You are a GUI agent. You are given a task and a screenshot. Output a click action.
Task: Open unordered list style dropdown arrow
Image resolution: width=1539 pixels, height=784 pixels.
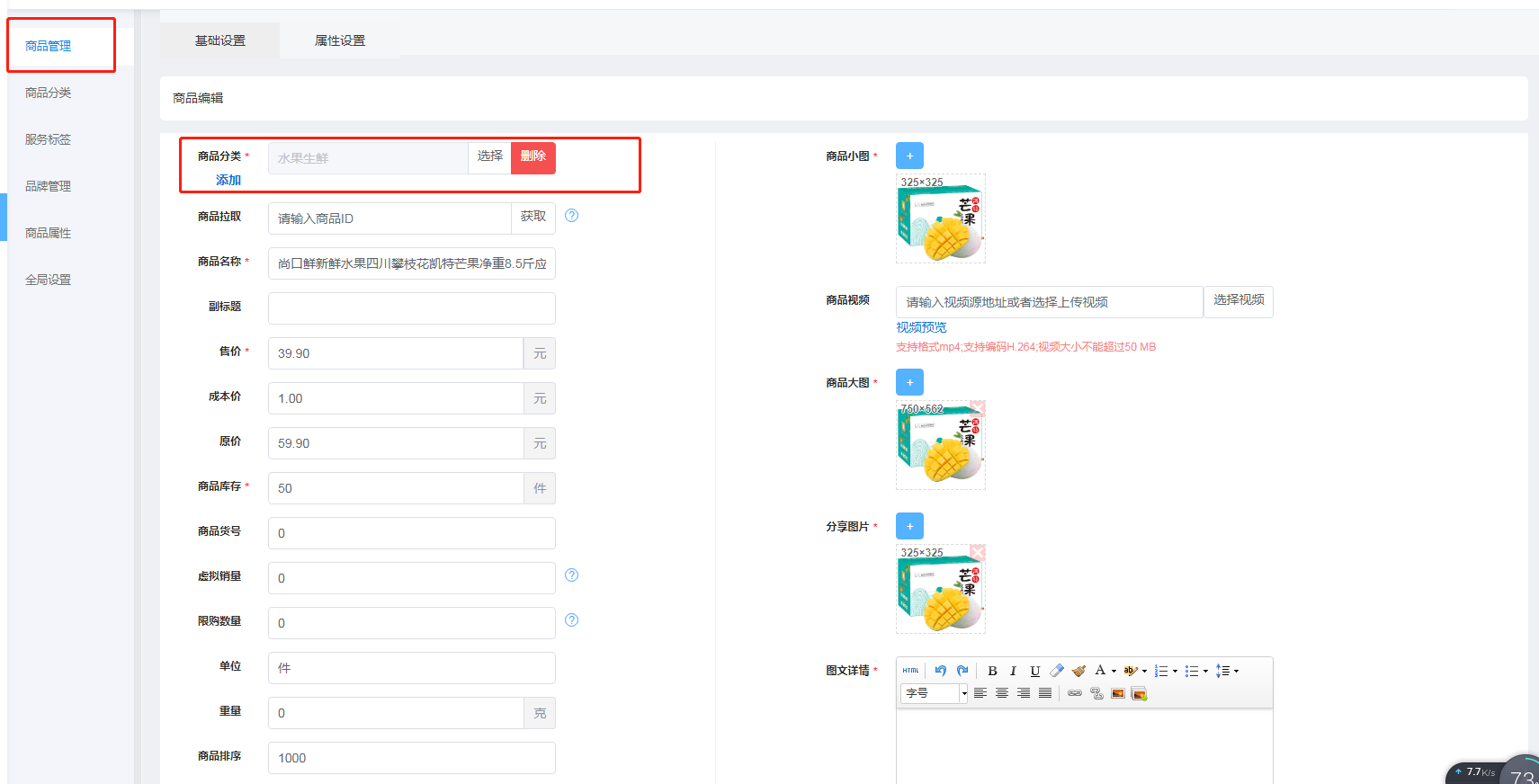(1205, 671)
